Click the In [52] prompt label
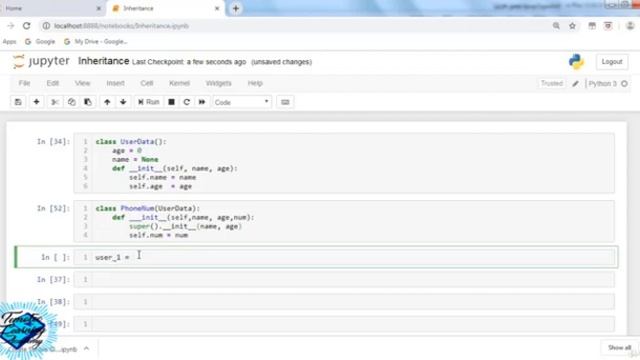This screenshot has width=640, height=360. (x=53, y=209)
